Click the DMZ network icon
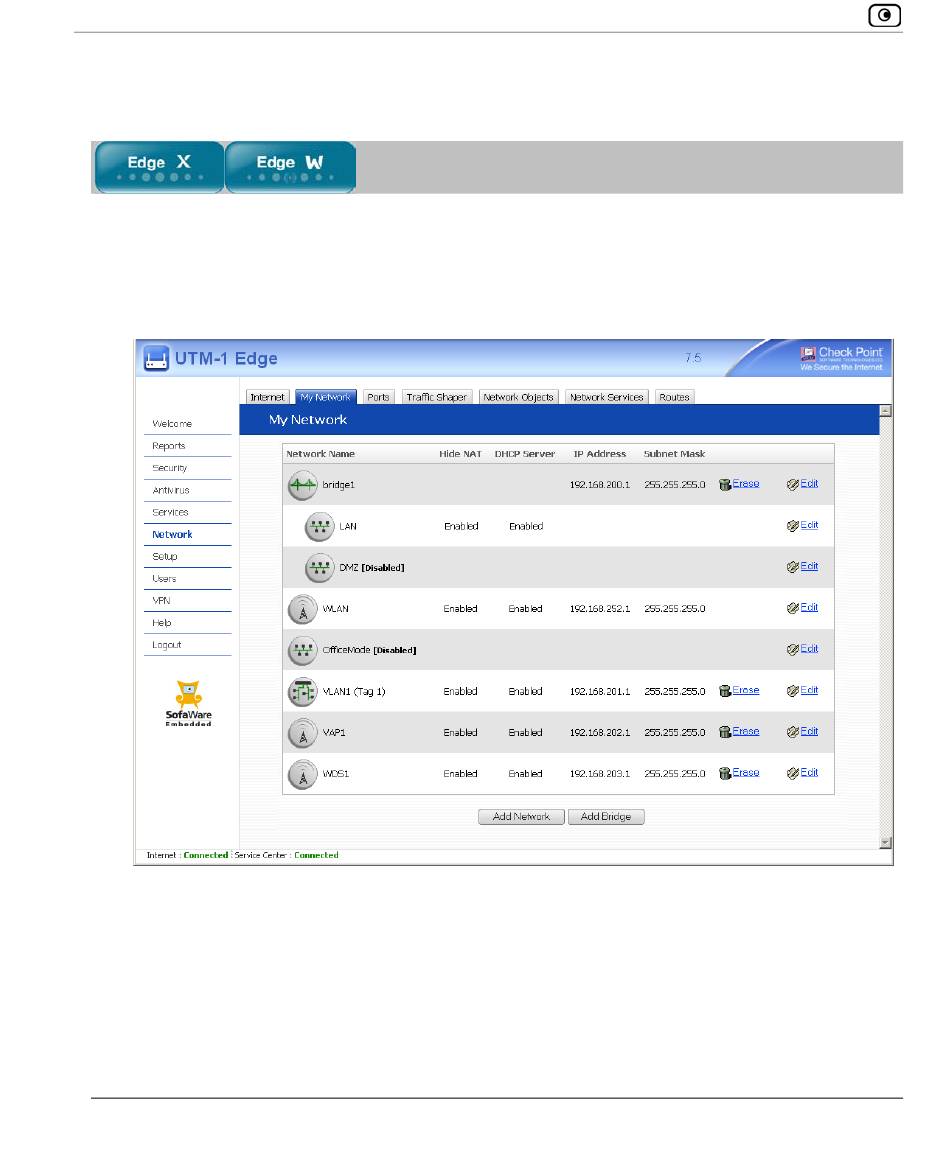Viewport: 950px width, 1176px height. 319,568
